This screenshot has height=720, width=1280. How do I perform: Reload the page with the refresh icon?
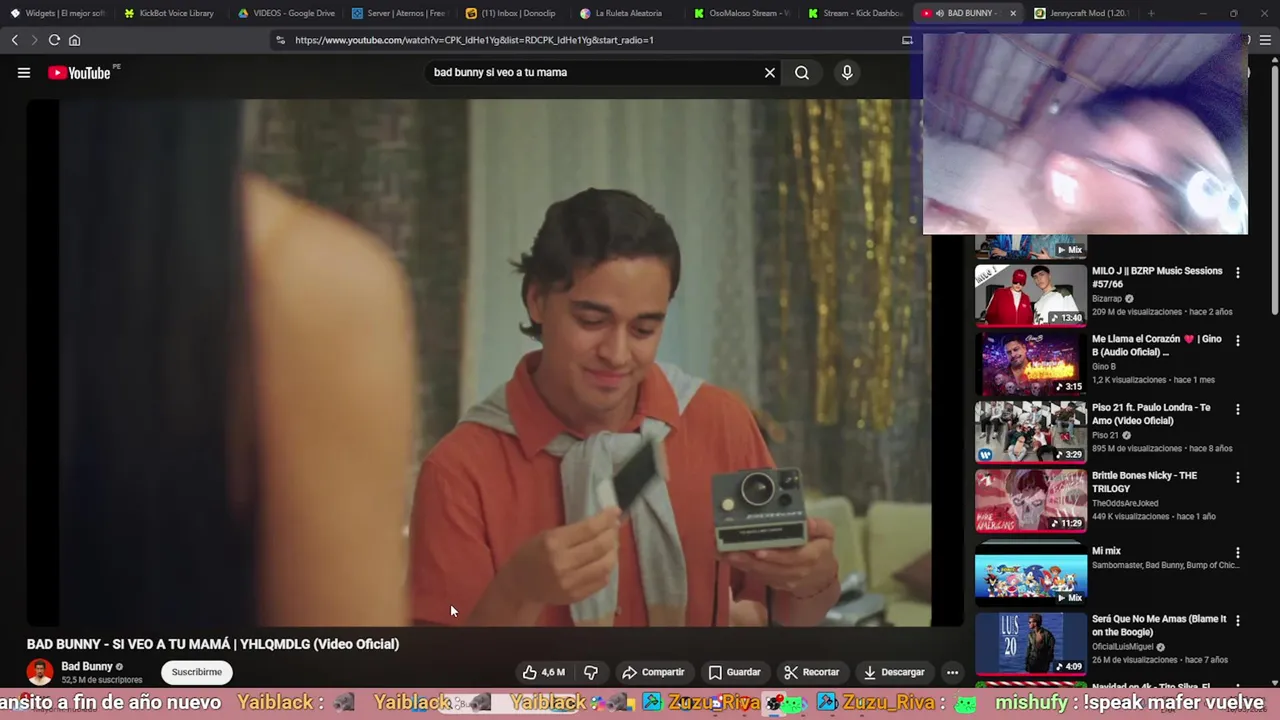(54, 40)
